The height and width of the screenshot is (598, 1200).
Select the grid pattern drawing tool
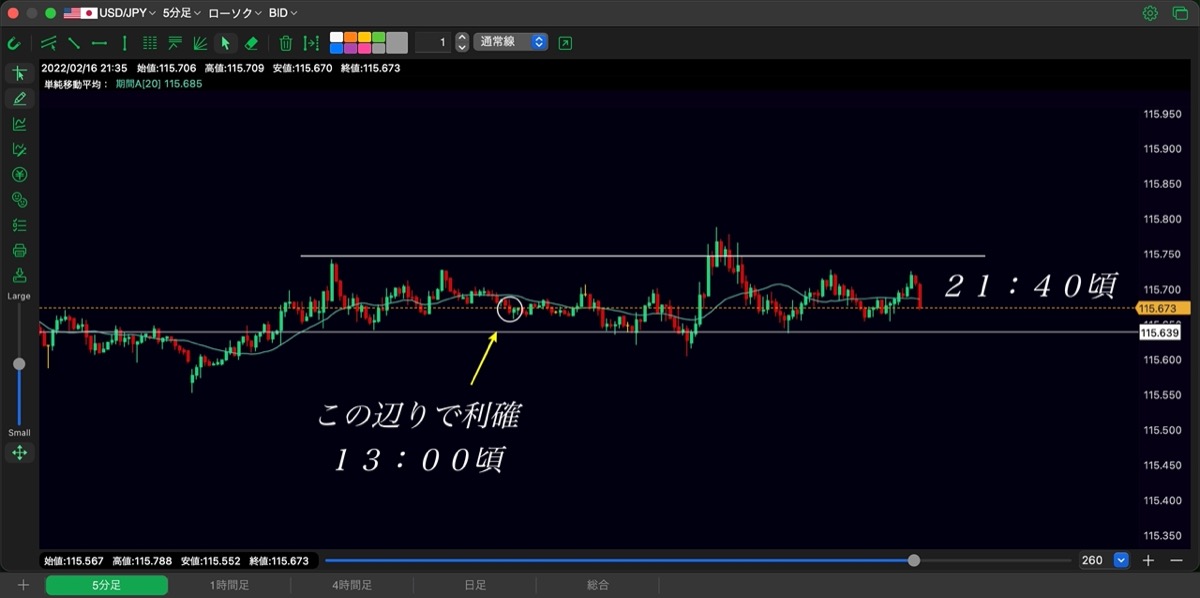150,43
